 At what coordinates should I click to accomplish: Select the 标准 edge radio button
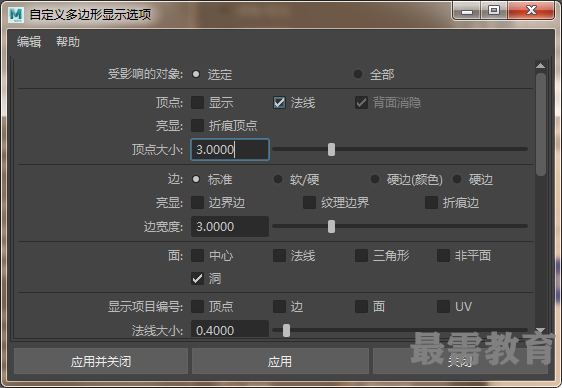[x=196, y=179]
